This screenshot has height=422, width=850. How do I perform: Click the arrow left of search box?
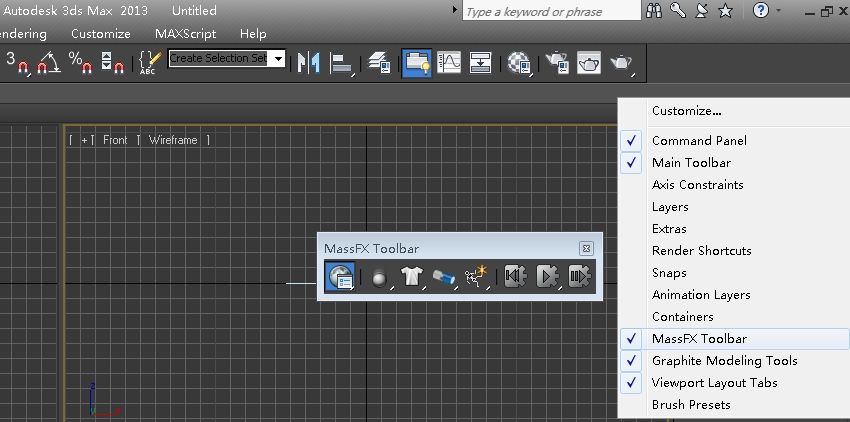coord(454,10)
